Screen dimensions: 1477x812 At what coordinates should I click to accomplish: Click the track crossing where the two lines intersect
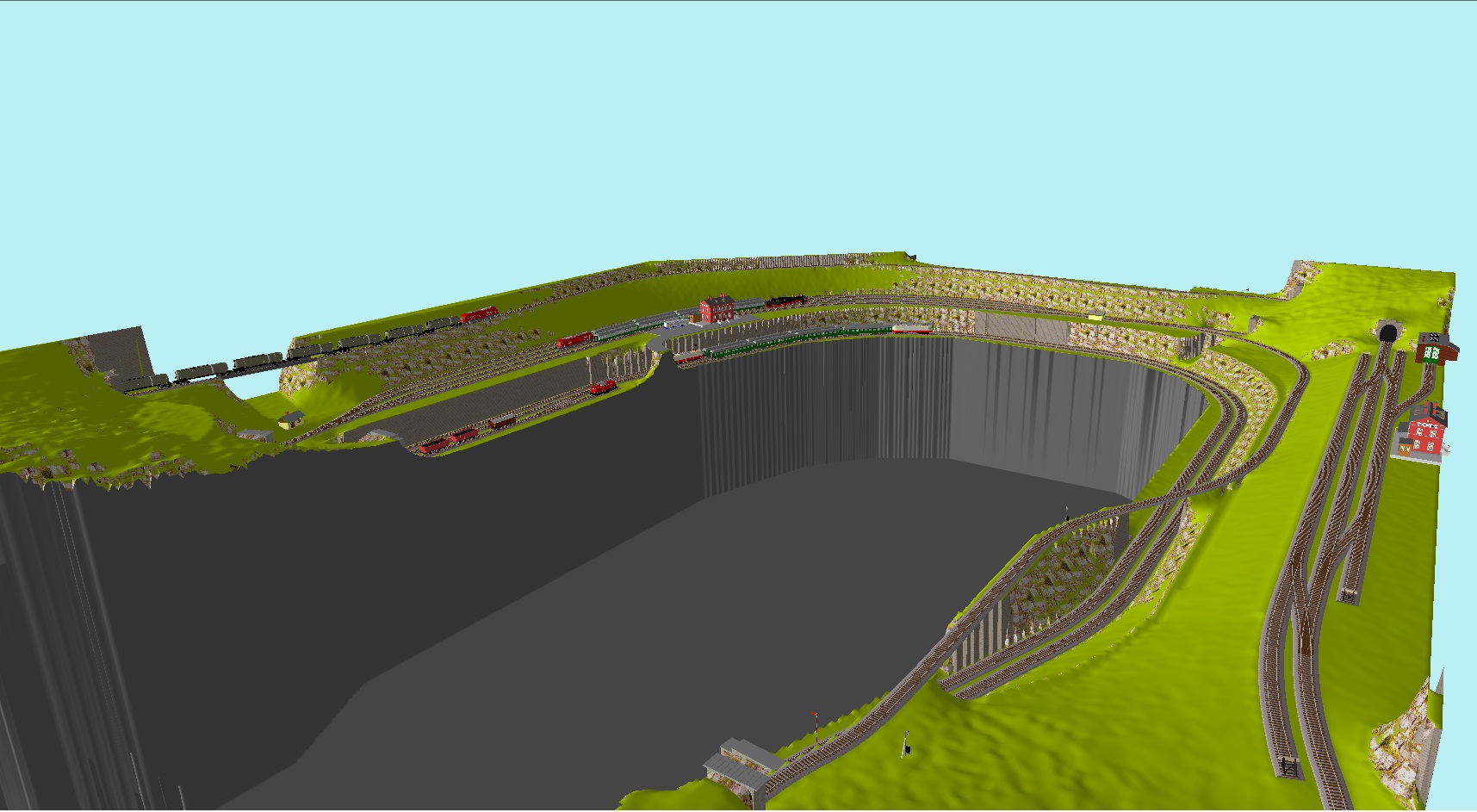(1190, 490)
